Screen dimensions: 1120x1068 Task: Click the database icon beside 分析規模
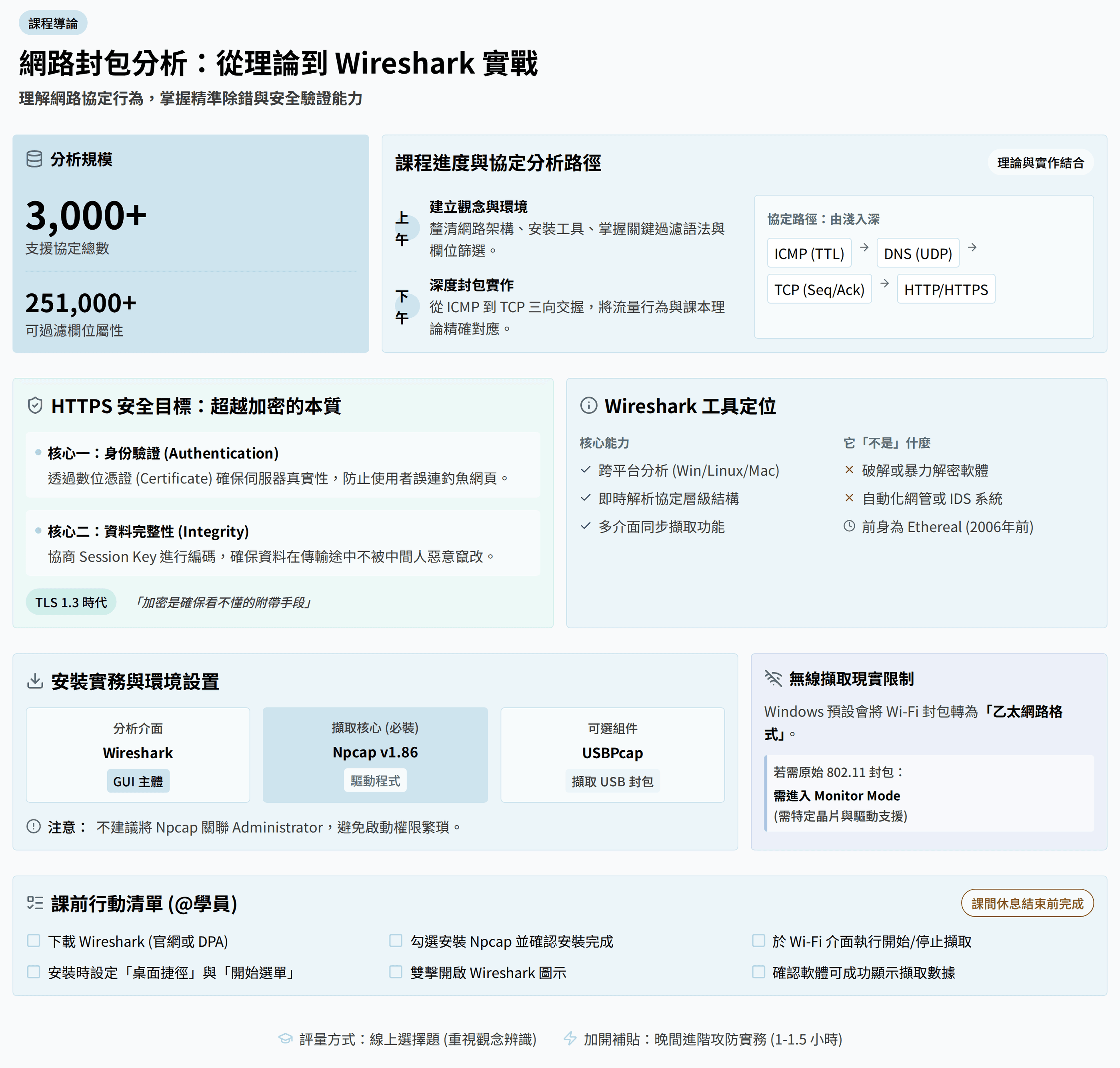(34, 159)
